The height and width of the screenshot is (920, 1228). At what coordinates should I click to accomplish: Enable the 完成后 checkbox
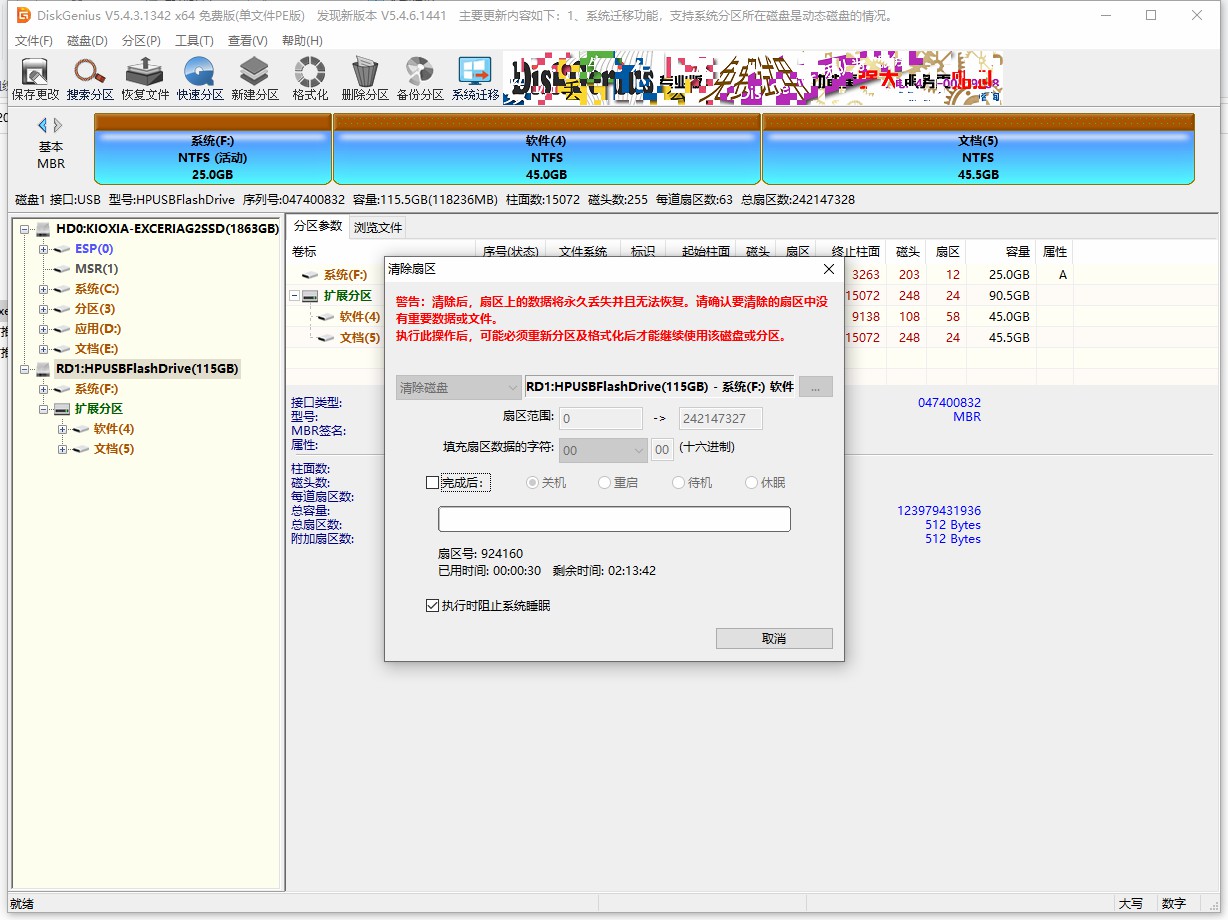tap(432, 482)
